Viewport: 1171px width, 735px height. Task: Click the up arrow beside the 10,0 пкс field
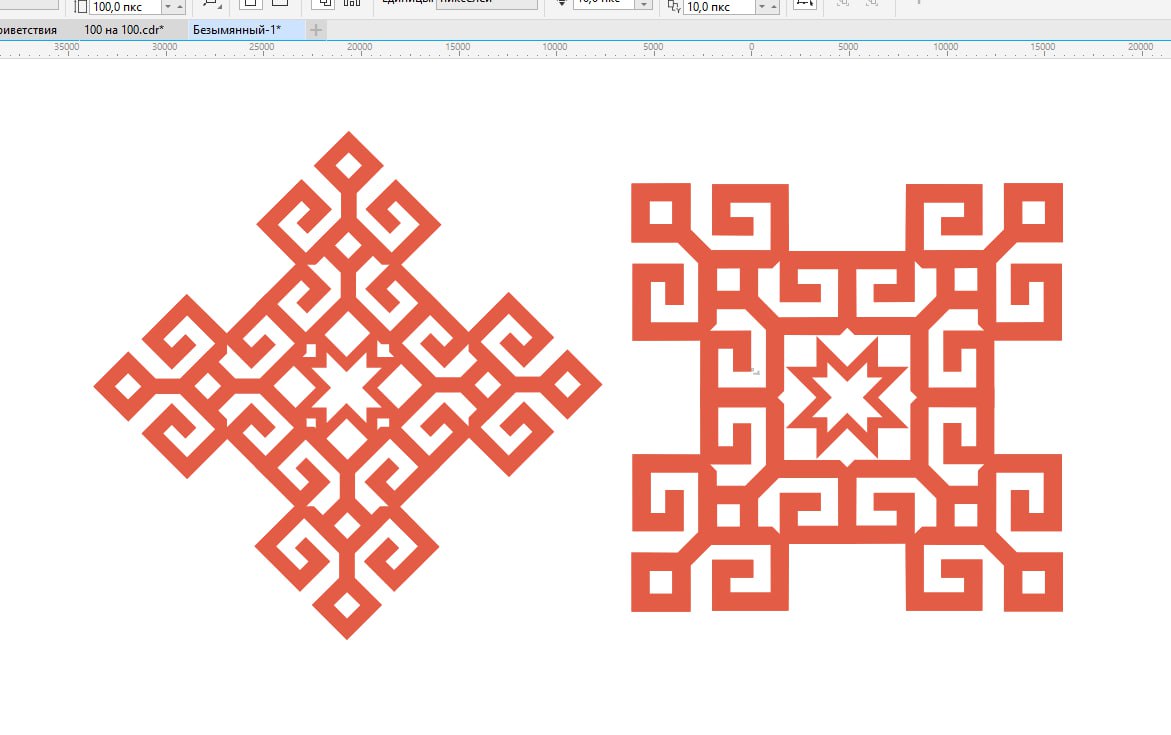point(775,5)
